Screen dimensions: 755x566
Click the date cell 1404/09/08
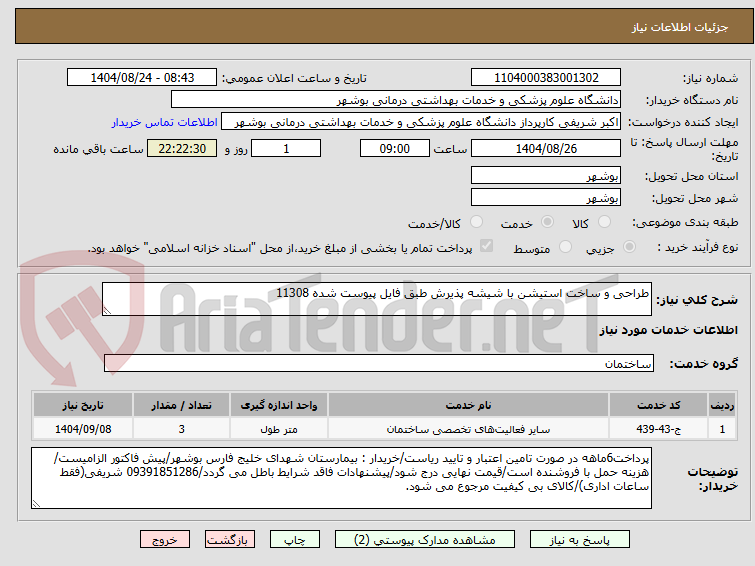tap(83, 429)
